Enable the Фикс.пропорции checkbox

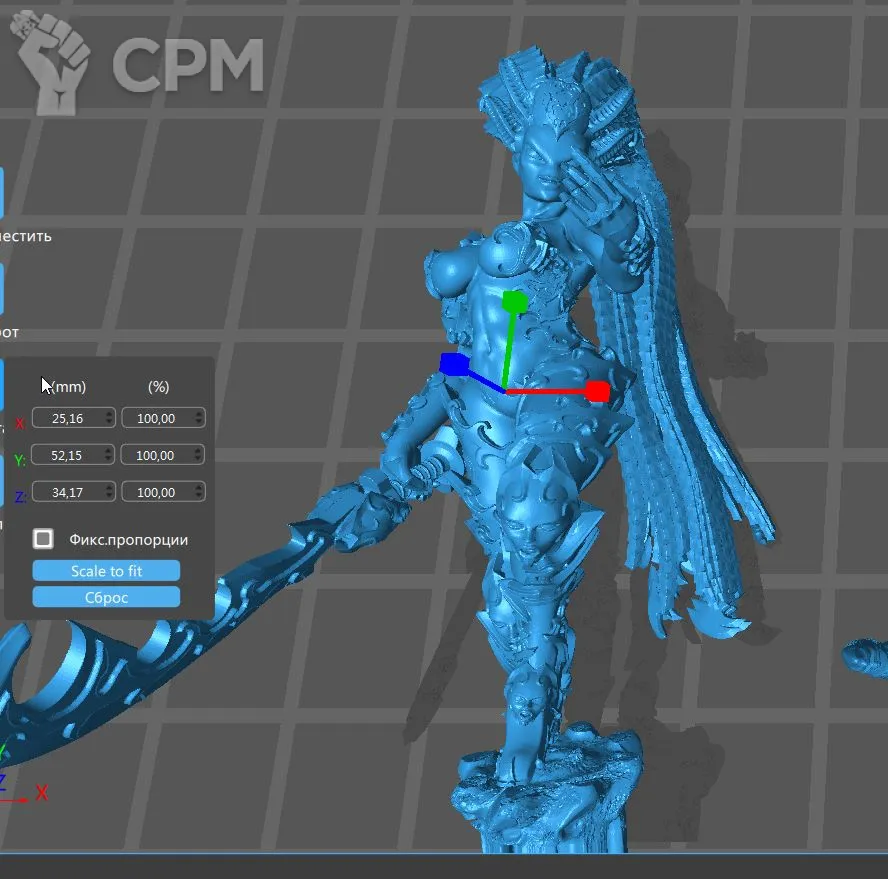pos(43,539)
